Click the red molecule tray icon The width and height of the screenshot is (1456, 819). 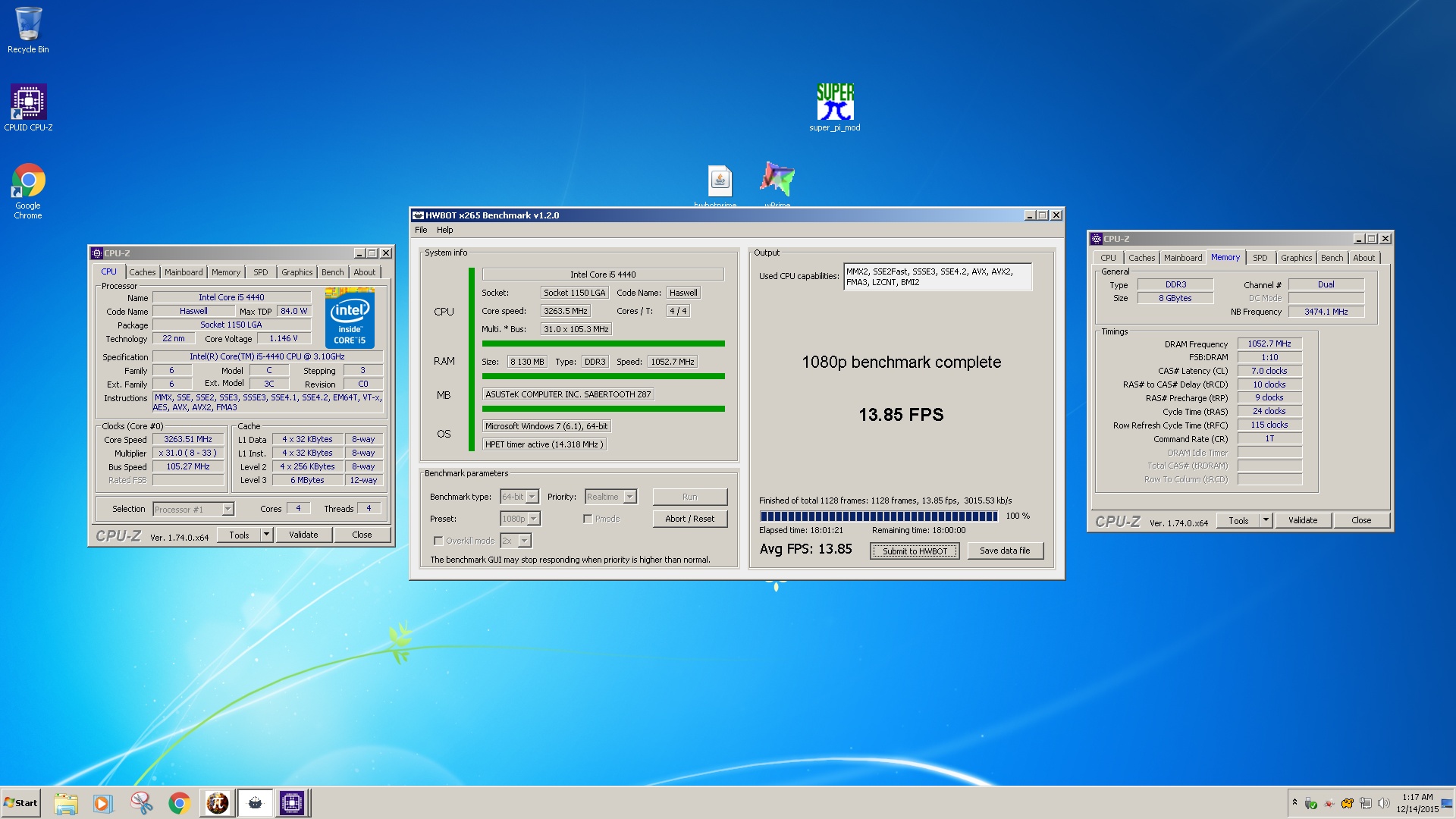click(1329, 803)
